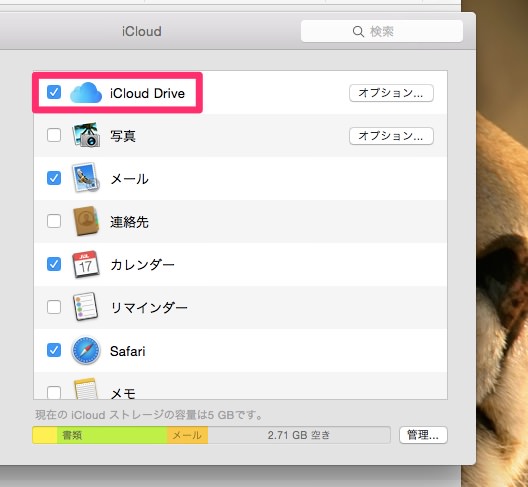
Task: Disable the メール checkbox
Action: (54, 178)
